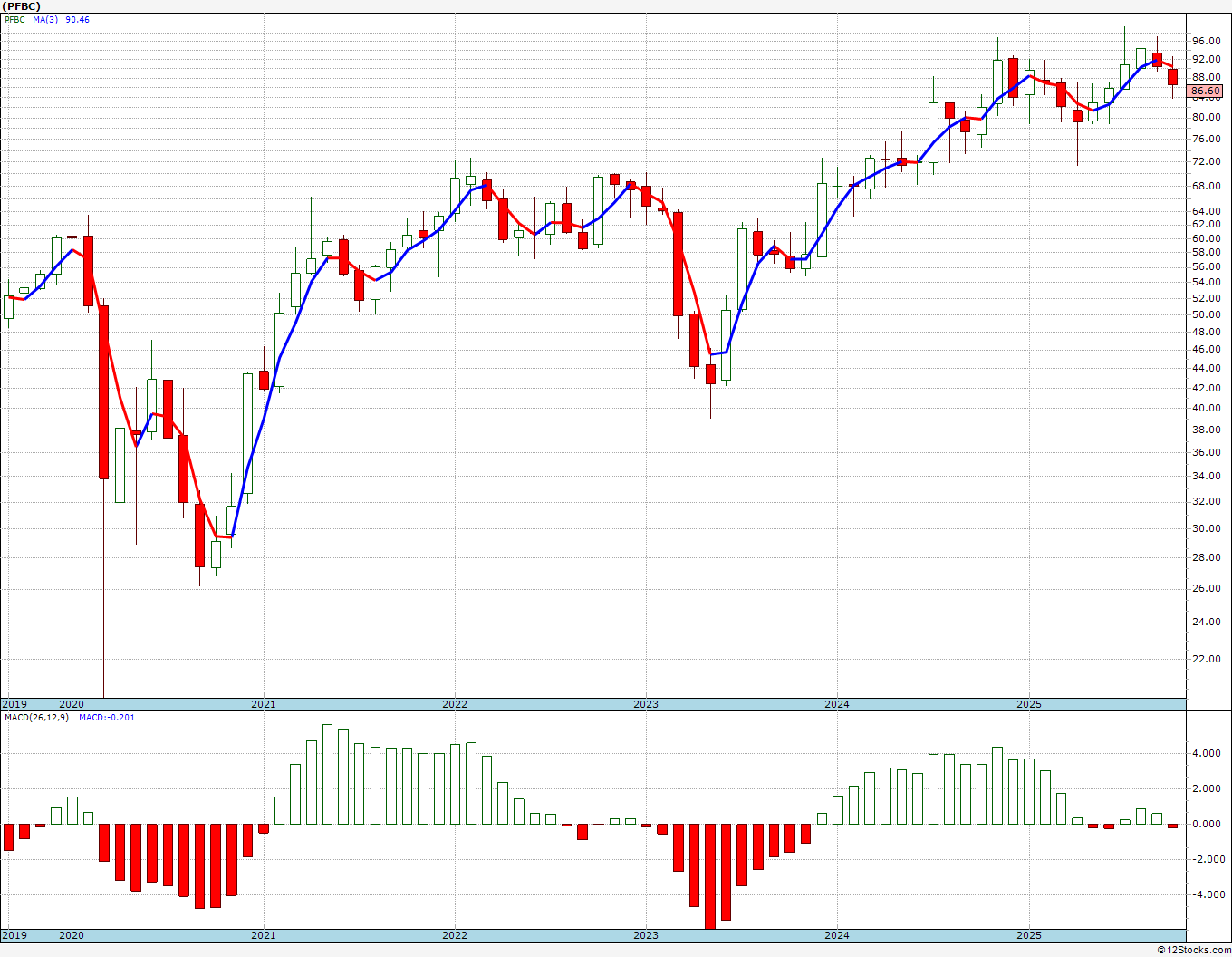The height and width of the screenshot is (957, 1232).
Task: Click the MACD(26,12,9) indicator label
Action: pyautogui.click(x=36, y=718)
